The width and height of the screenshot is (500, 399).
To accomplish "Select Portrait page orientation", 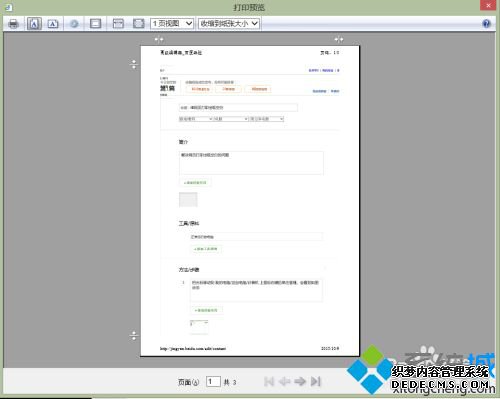I will point(34,24).
